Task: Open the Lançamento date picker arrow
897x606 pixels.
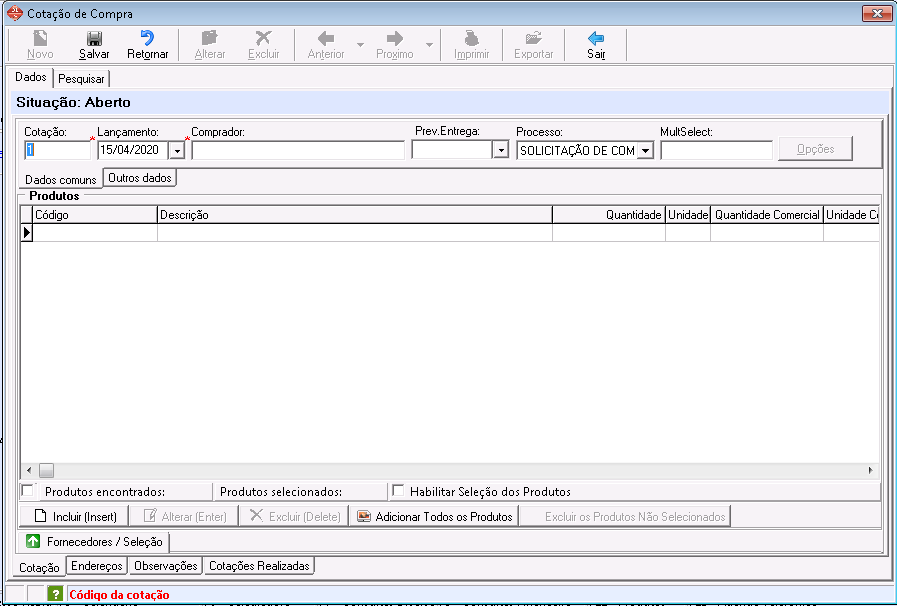Action: coord(177,150)
